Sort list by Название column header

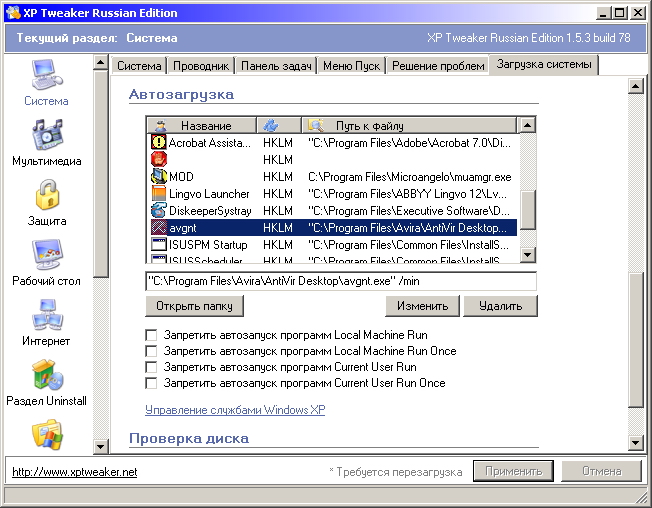point(202,126)
